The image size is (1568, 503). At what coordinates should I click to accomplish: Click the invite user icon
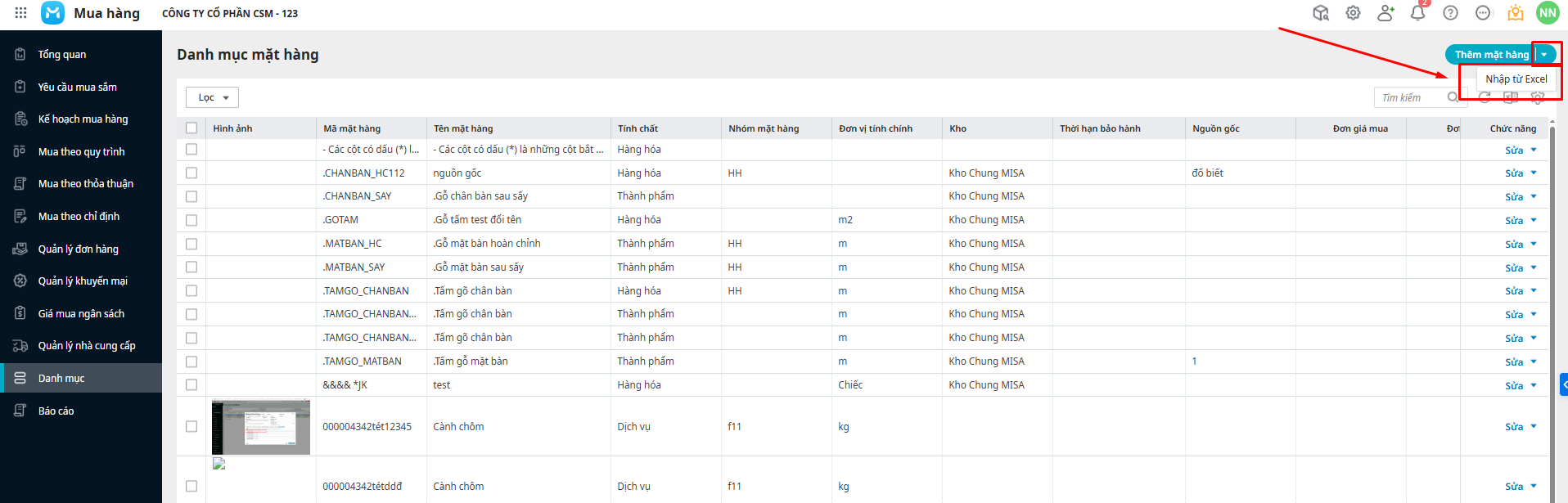click(x=1386, y=13)
